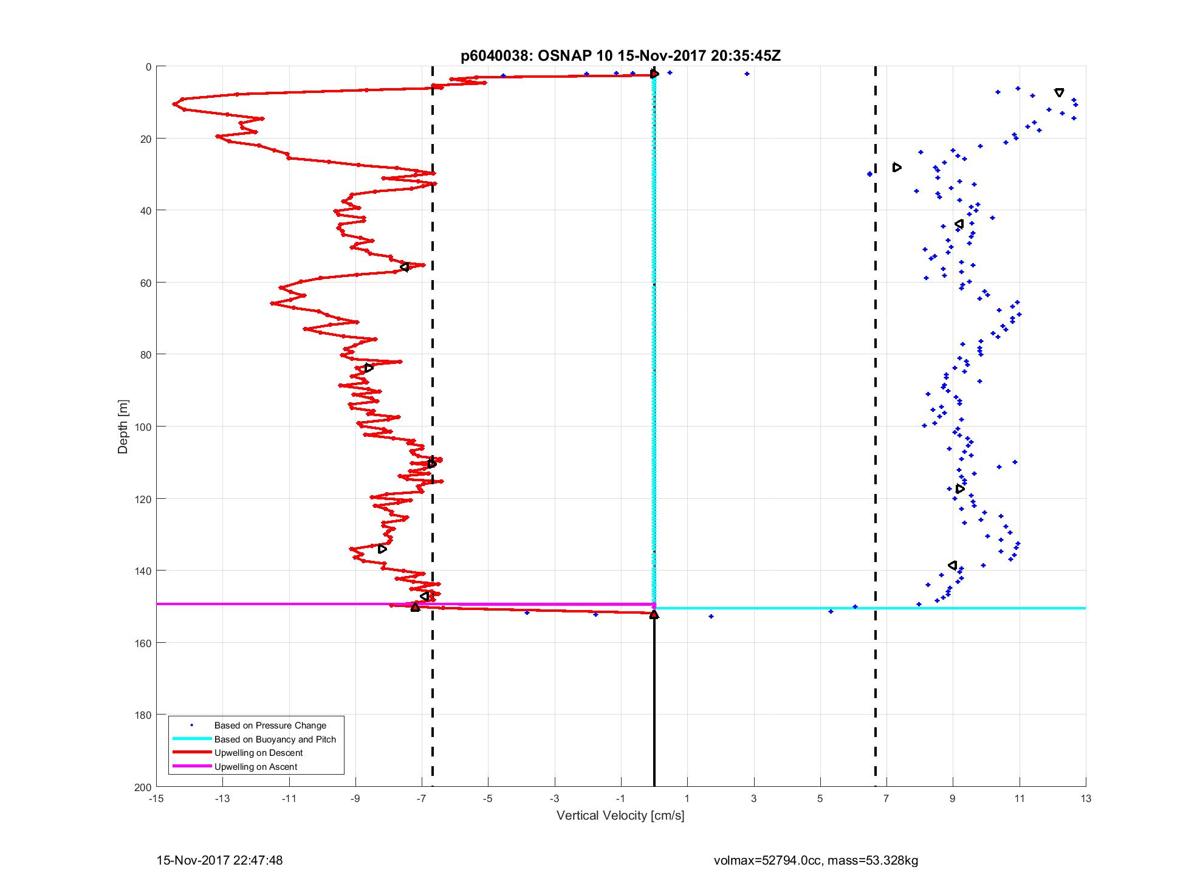
Task: Click the x-axis tick label 5
Action: [820, 799]
